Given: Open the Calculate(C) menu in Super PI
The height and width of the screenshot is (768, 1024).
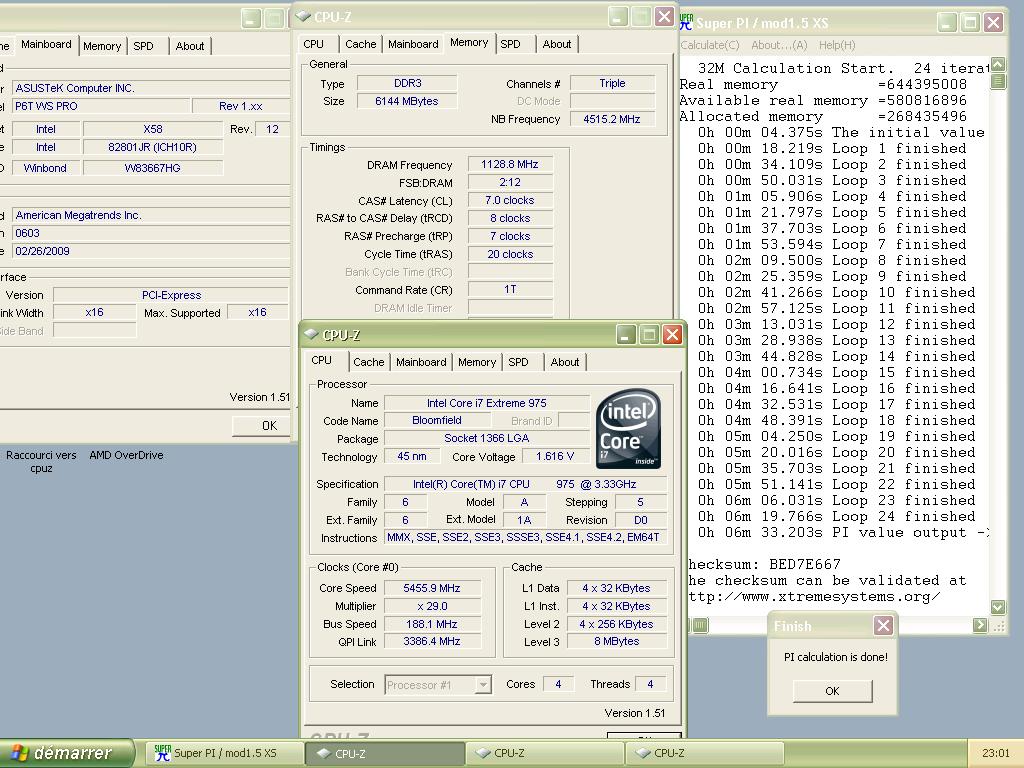Looking at the screenshot, I should pos(710,45).
